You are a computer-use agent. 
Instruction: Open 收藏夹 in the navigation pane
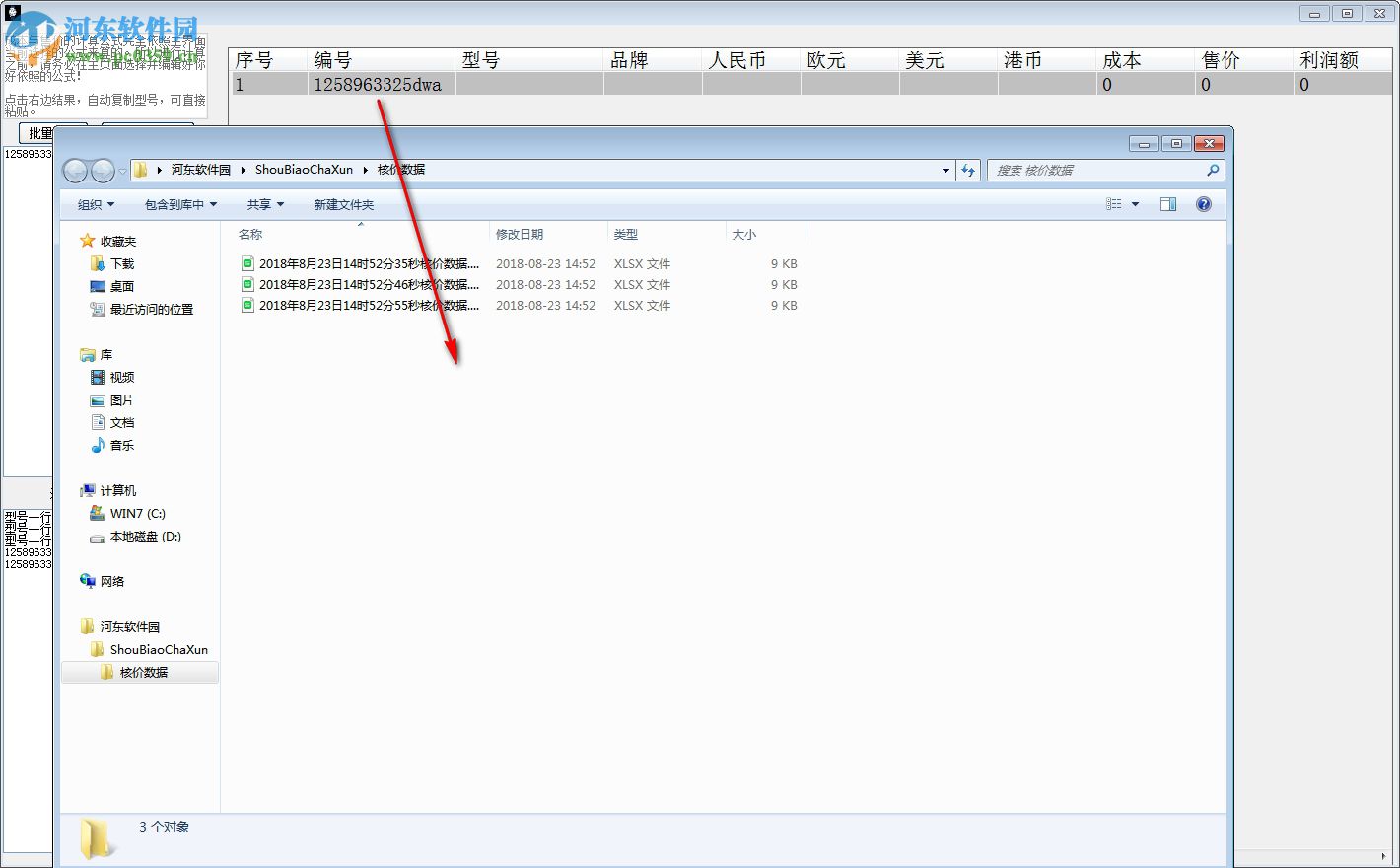118,241
